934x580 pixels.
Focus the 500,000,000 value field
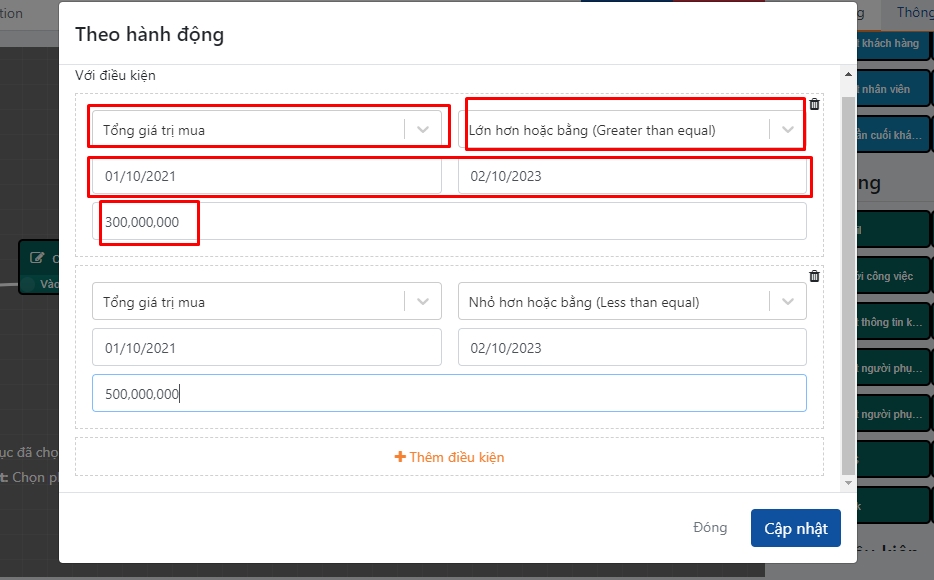click(450, 394)
